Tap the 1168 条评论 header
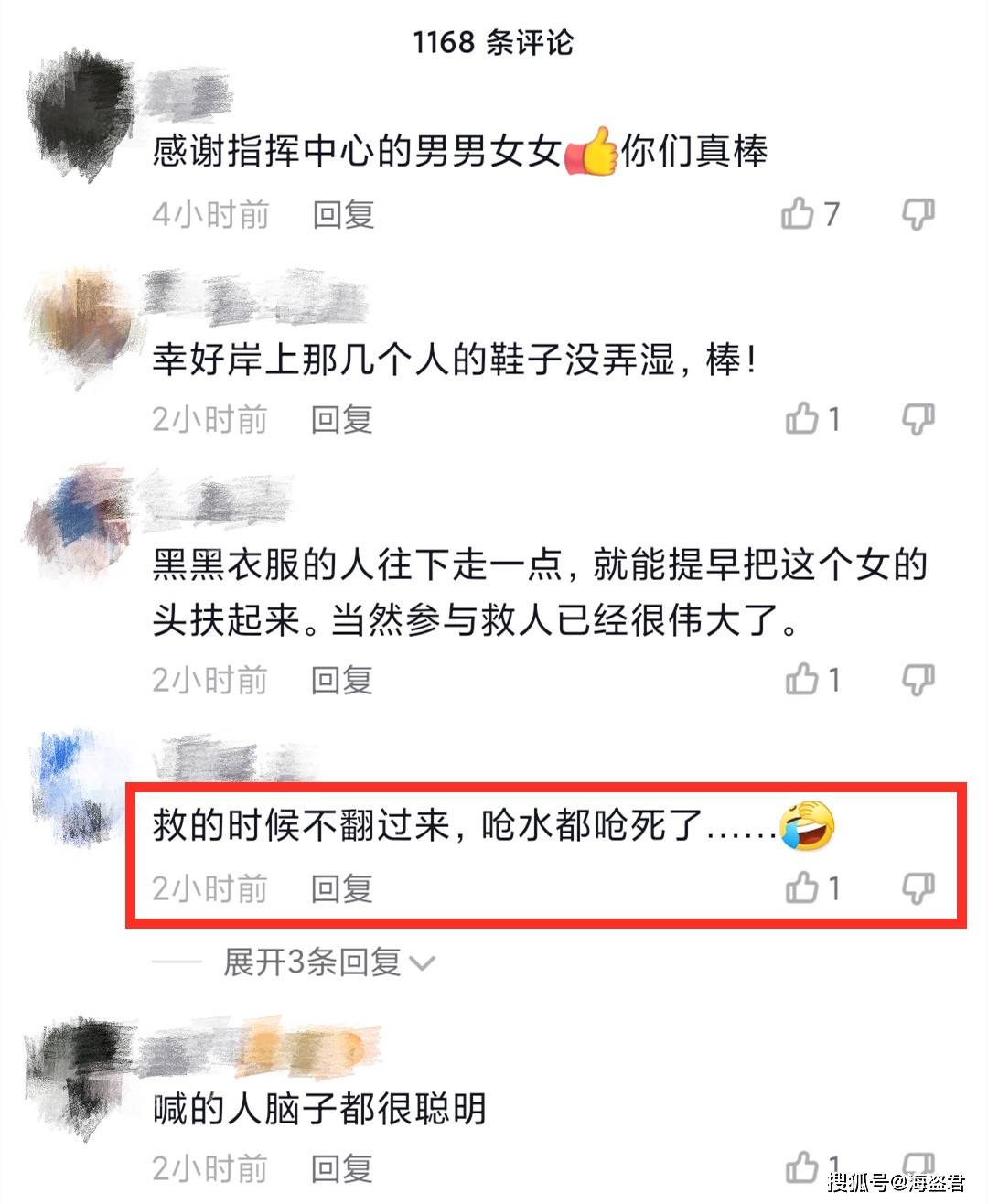988x1204 pixels. [493, 42]
